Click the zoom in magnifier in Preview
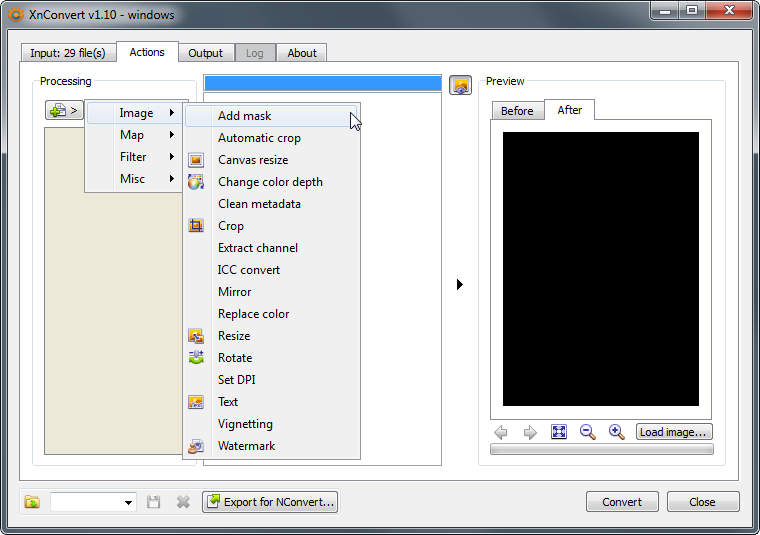This screenshot has width=760, height=535. coord(617,432)
